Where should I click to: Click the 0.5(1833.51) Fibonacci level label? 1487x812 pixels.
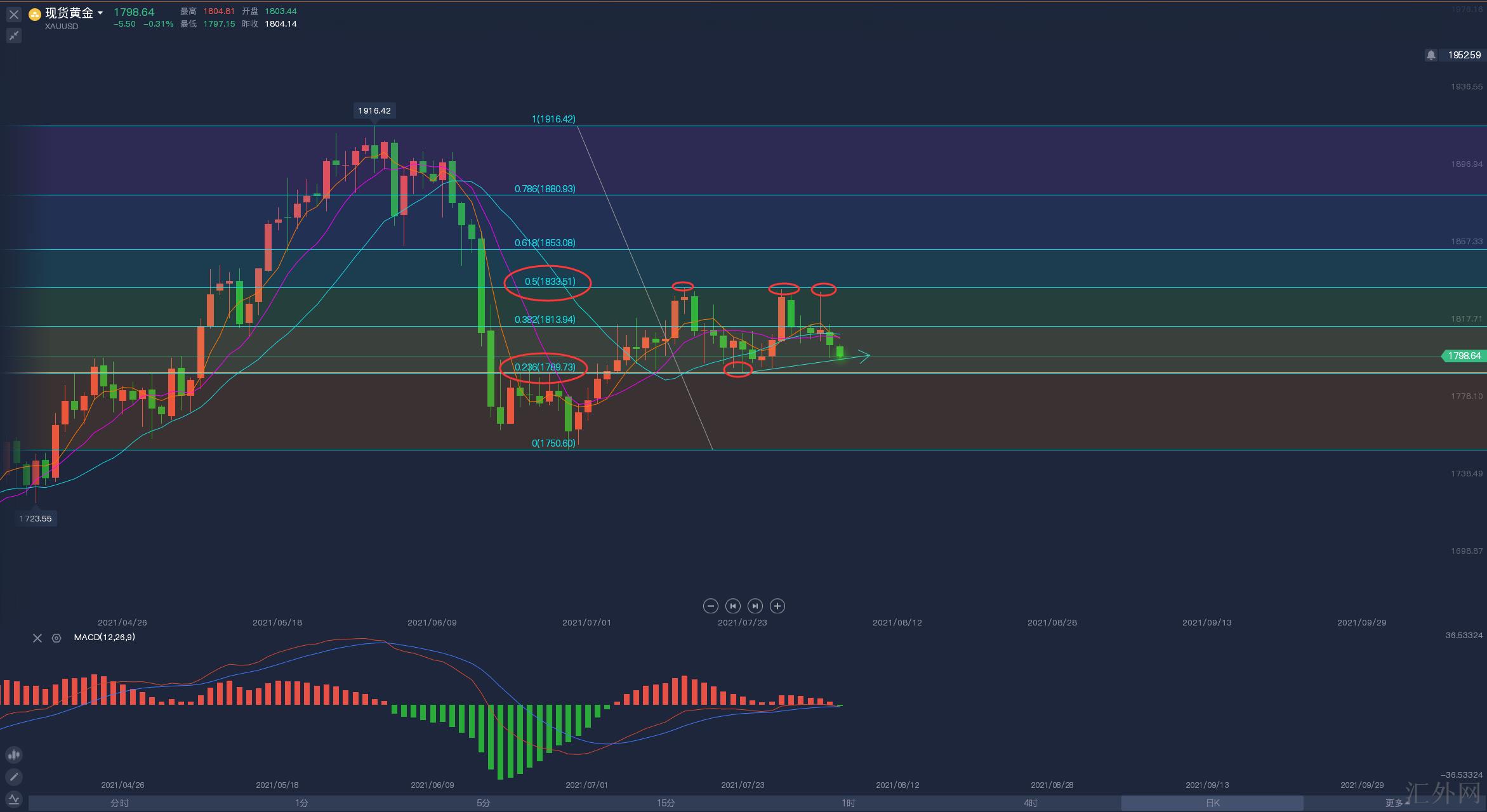pos(550,282)
